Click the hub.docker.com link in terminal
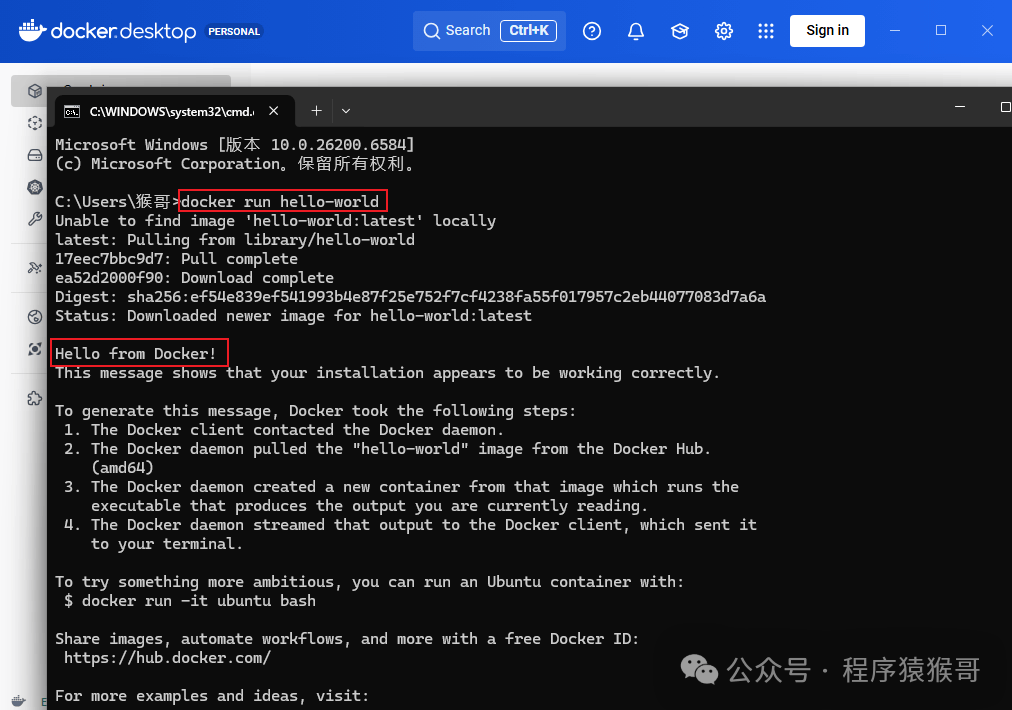1012x710 pixels. click(167, 658)
